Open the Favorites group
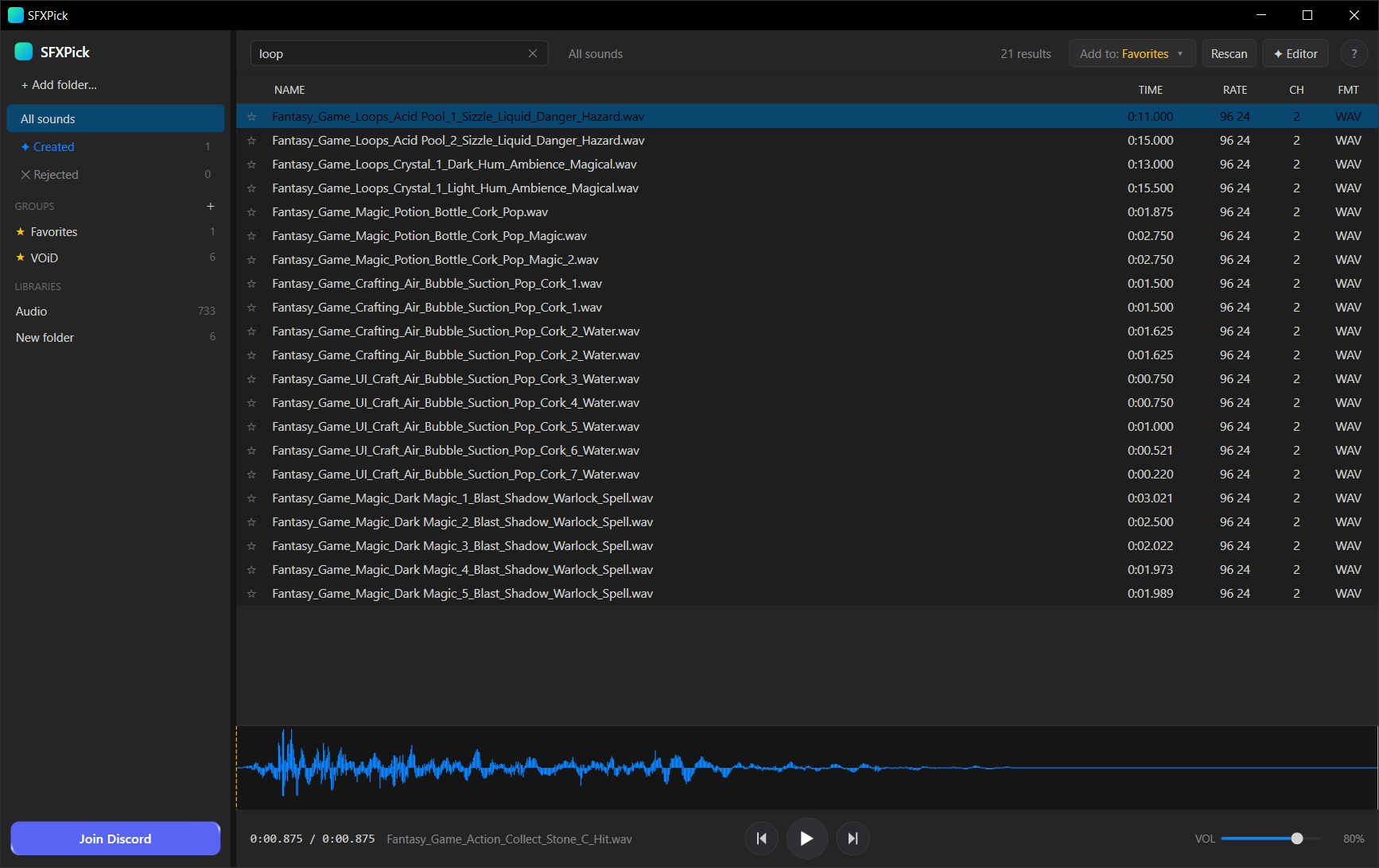The height and width of the screenshot is (868, 1379). point(116,232)
